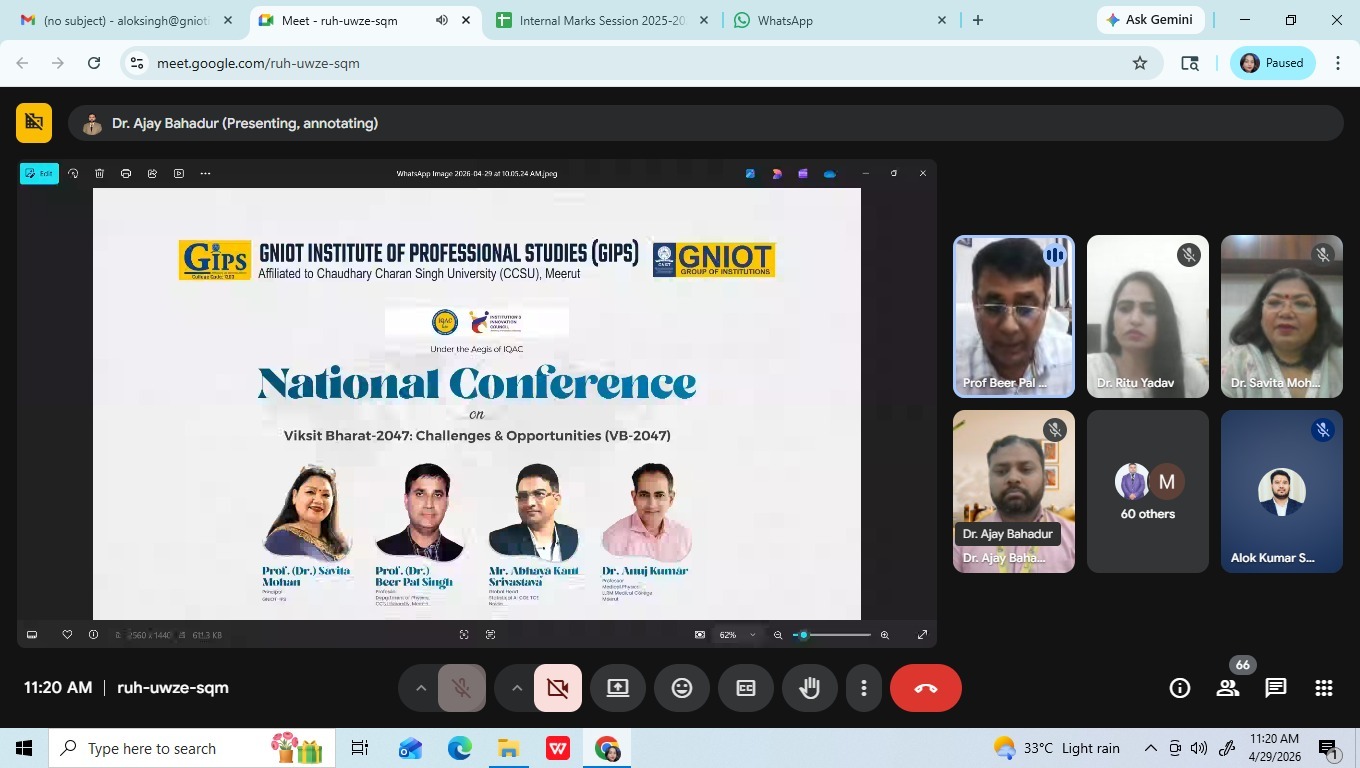Screen dimensions: 1360x768
Task: Click the Share screen button
Action: pos(618,688)
